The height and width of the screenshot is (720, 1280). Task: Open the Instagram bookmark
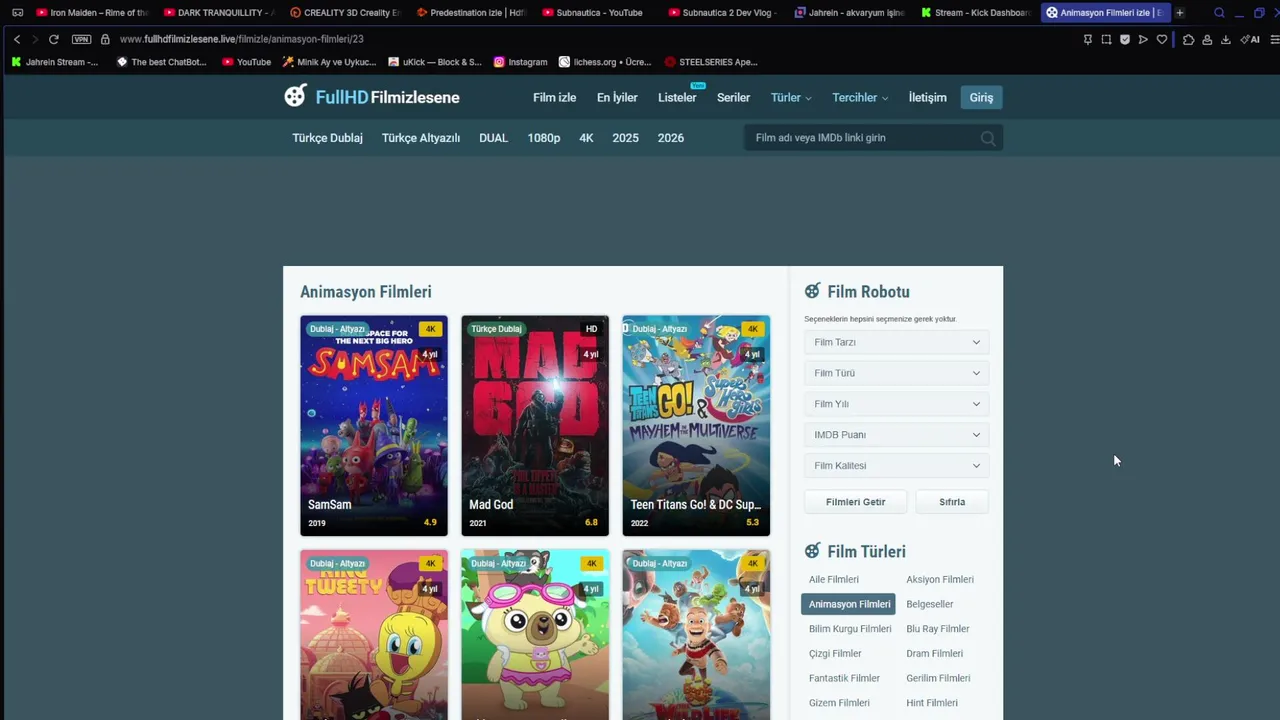520,62
